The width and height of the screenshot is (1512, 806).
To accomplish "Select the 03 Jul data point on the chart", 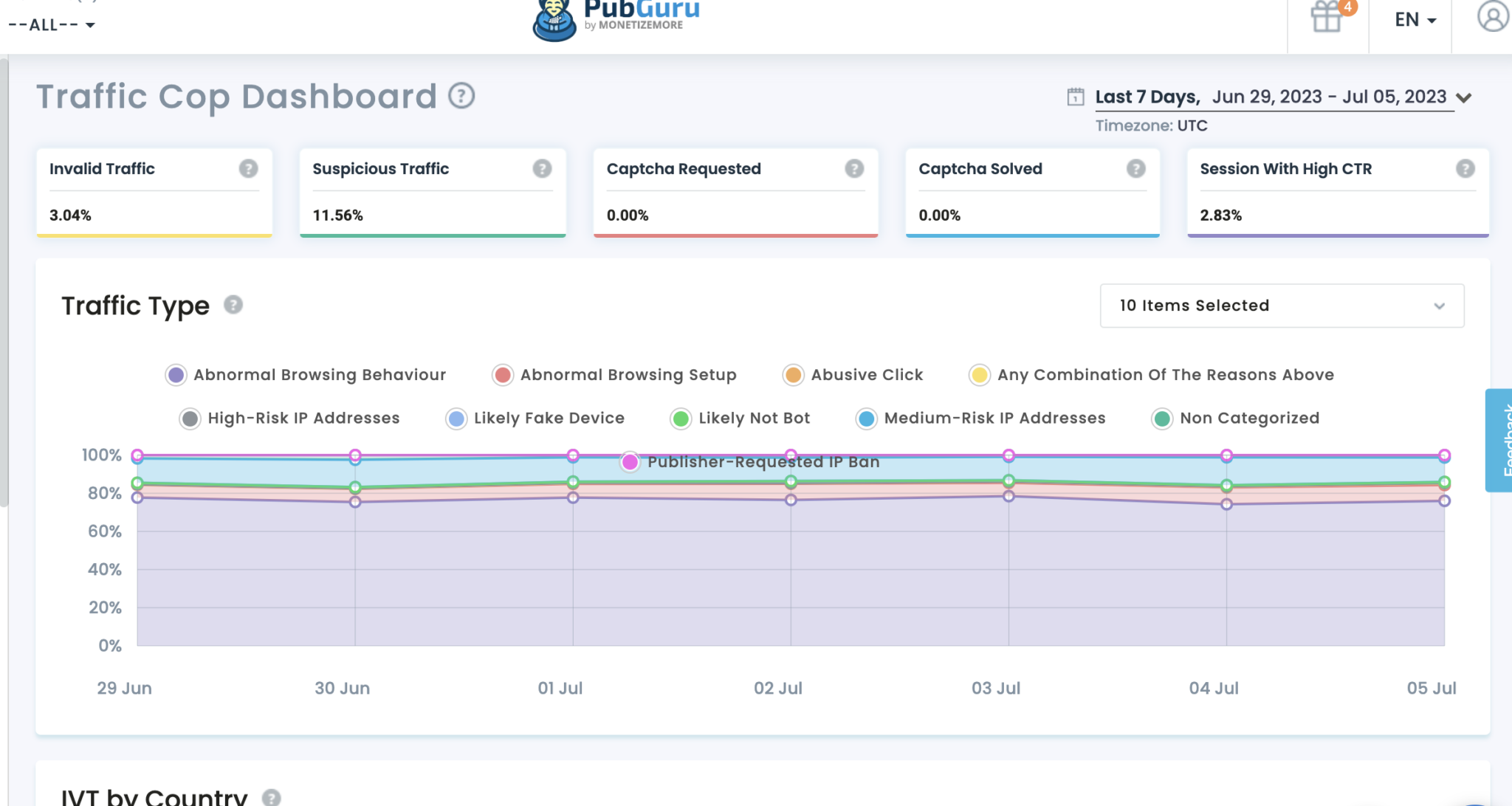I will click(x=1009, y=455).
